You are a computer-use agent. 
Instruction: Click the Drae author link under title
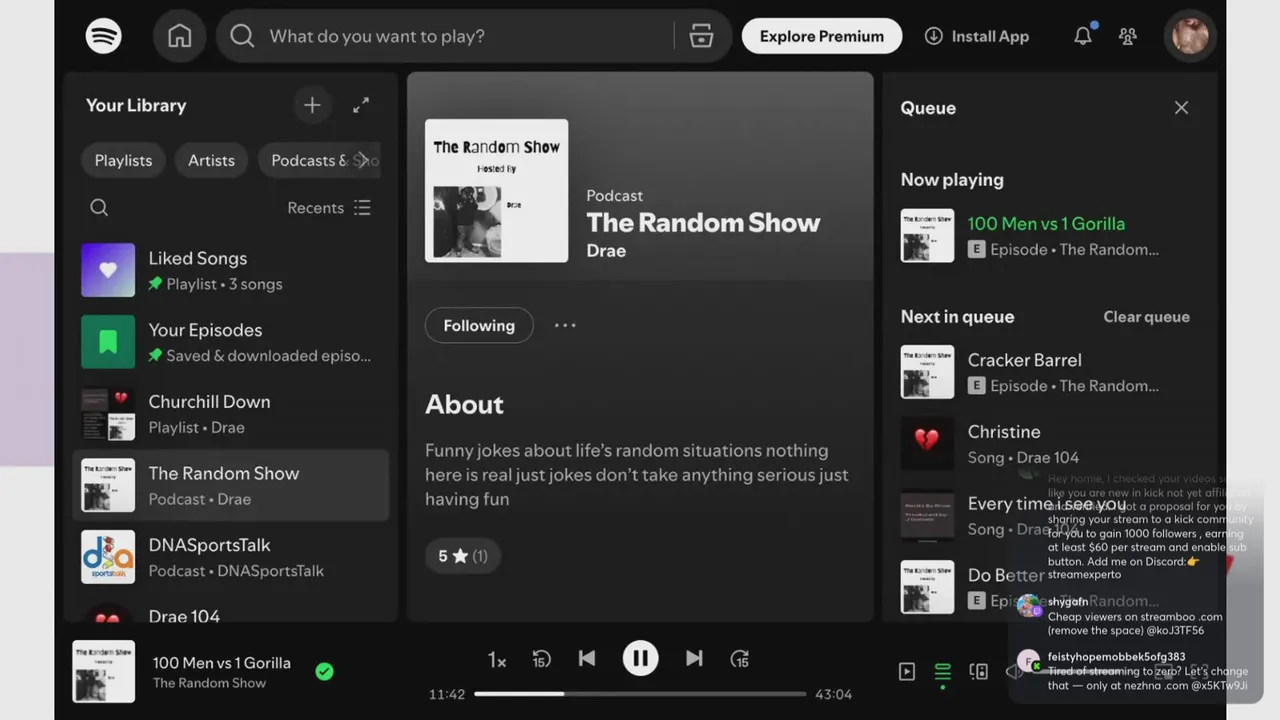[x=606, y=251]
